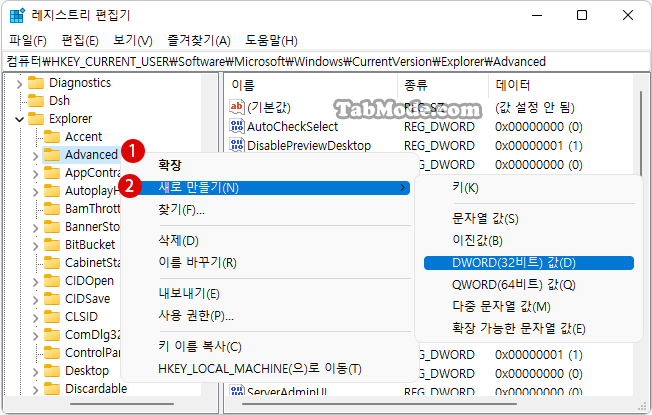Click the BamThrottling folder icon
652x415 pixels.
pyautogui.click(x=52, y=209)
